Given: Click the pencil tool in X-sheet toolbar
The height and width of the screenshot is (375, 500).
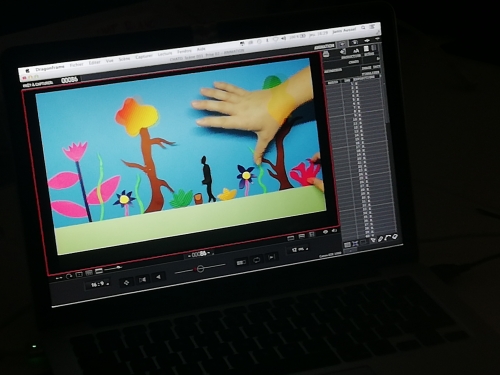Looking at the screenshot, I should (x=381, y=239).
